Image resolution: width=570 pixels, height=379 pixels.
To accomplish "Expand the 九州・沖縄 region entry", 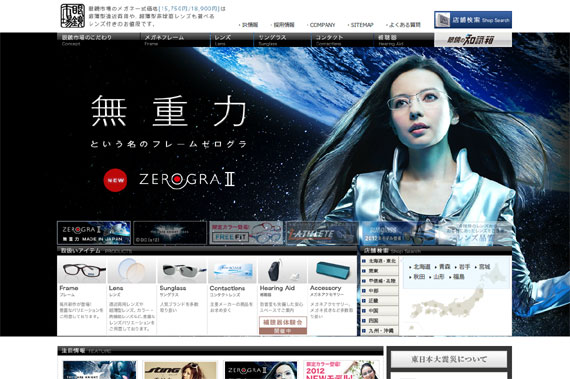I will 380,331.
